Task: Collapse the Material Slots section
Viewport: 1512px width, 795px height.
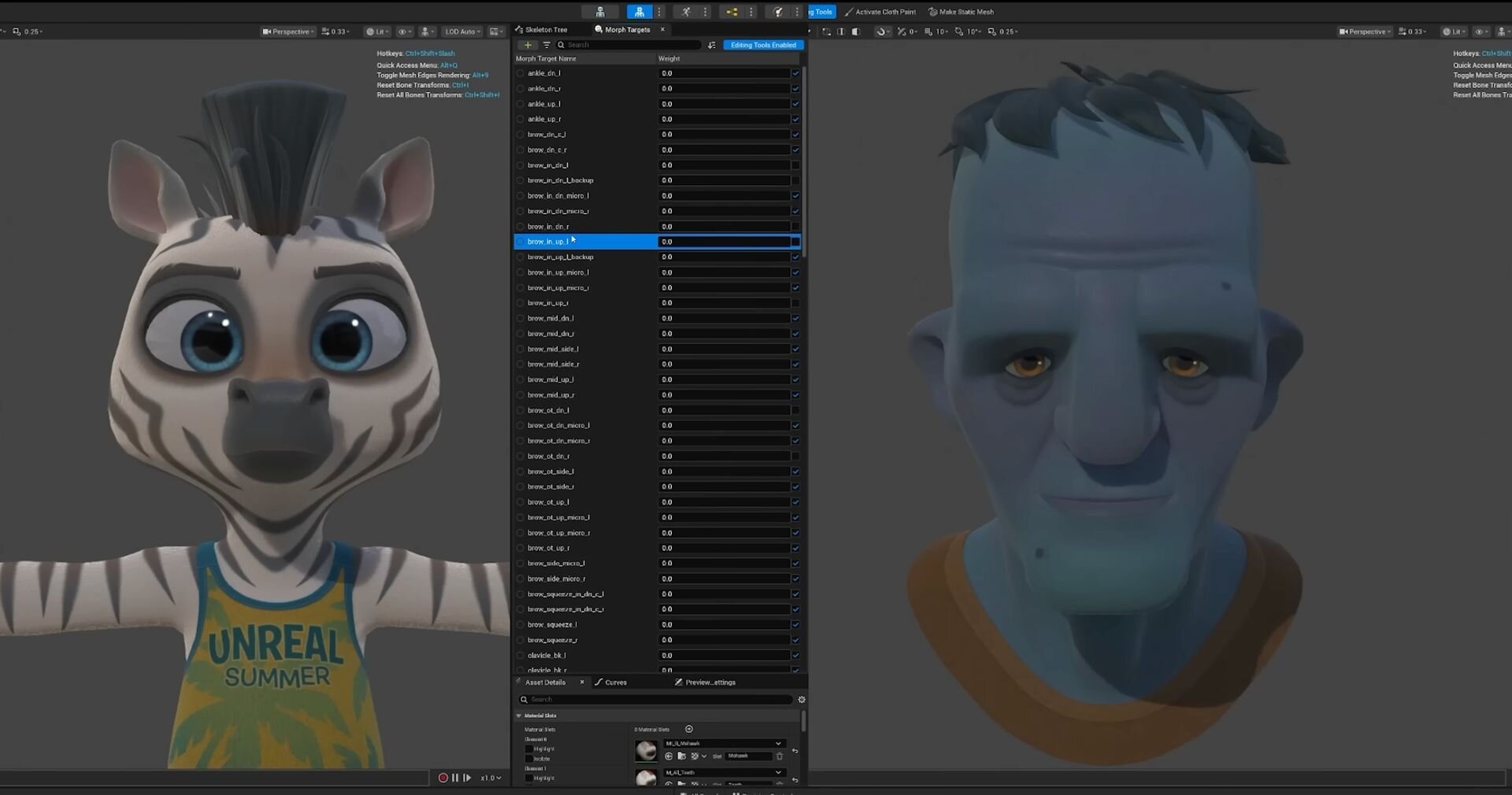Action: (518, 715)
